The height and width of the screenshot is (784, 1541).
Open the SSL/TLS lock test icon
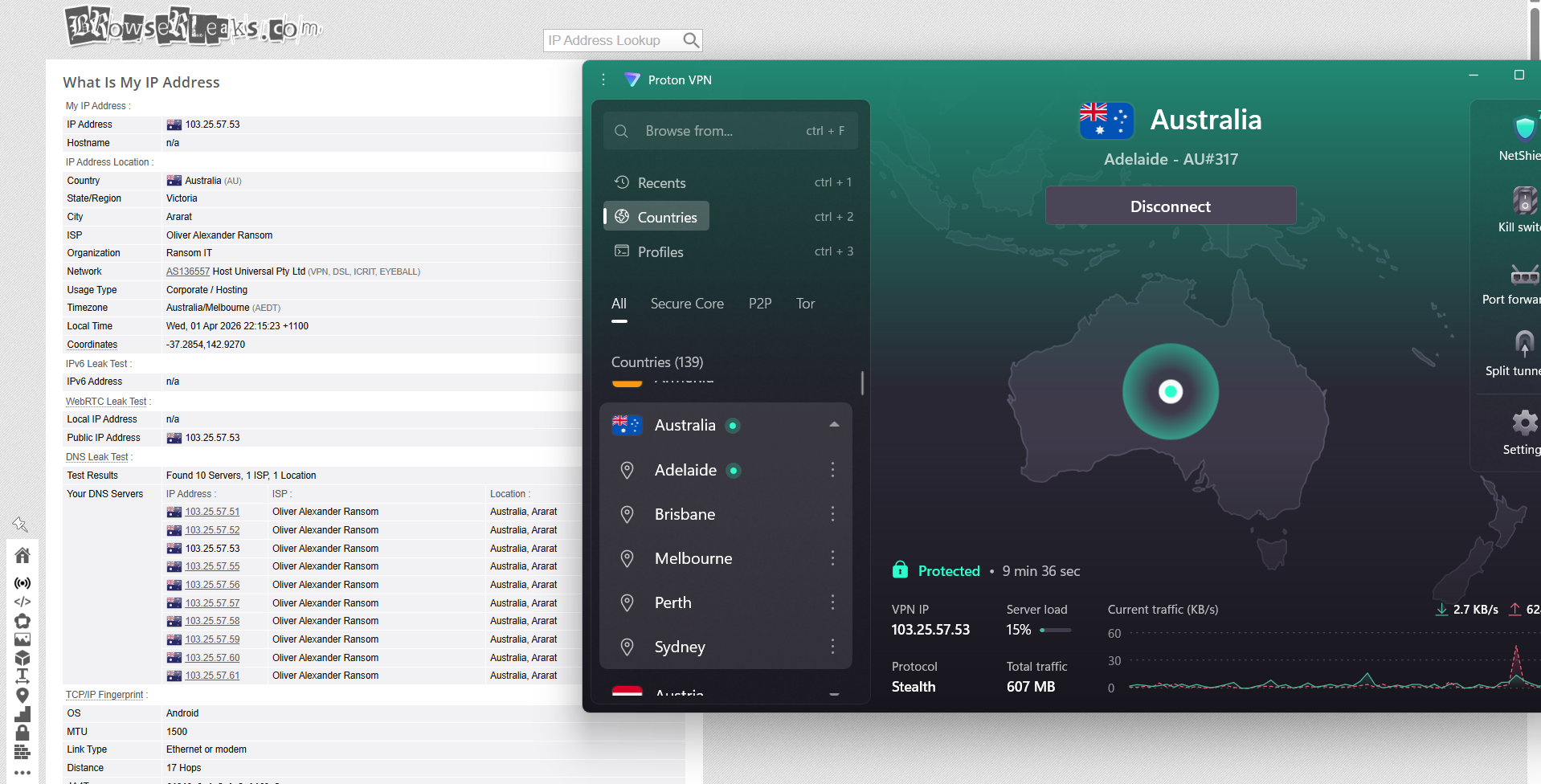(x=22, y=733)
